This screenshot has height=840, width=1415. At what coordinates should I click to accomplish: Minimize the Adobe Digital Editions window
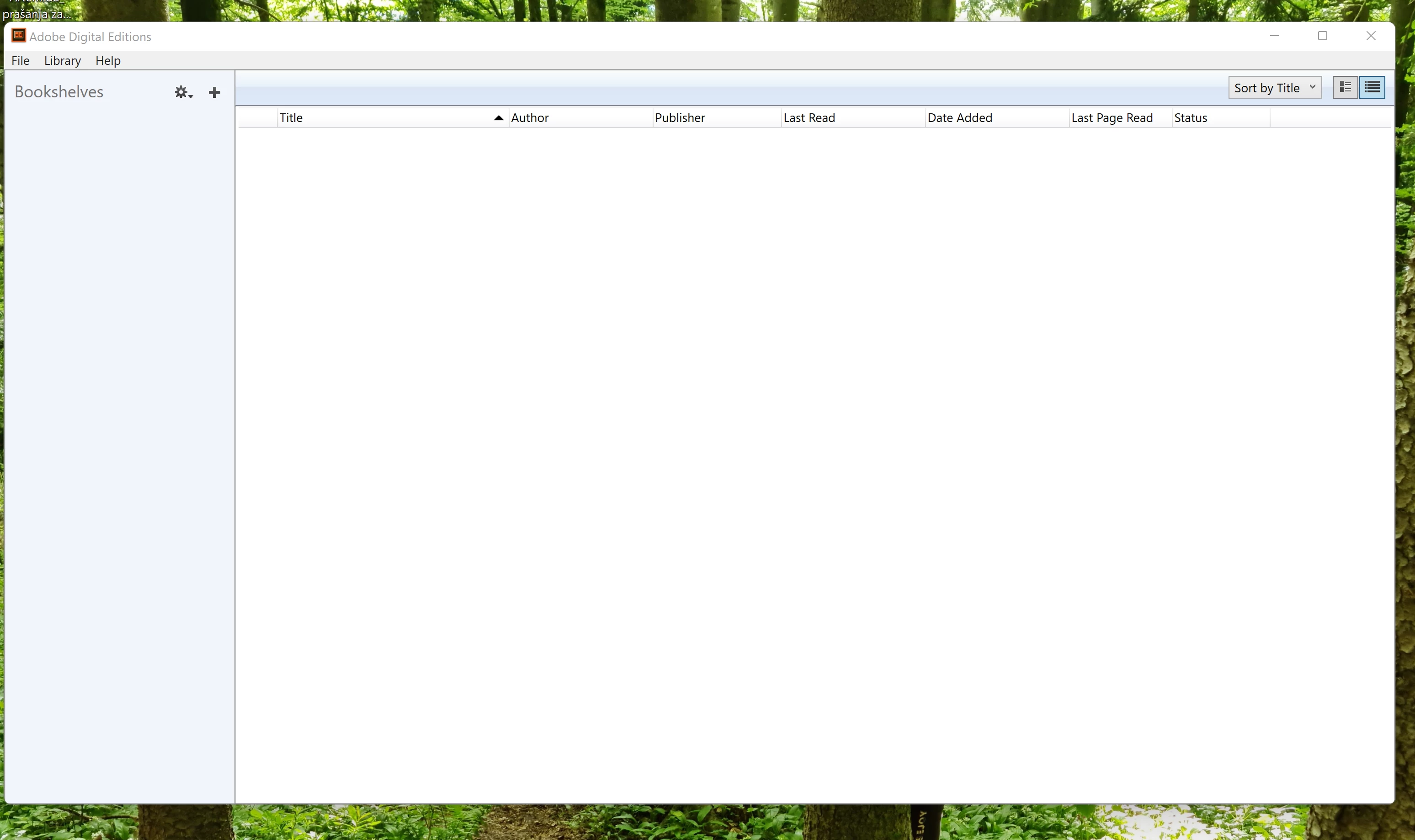click(x=1274, y=36)
